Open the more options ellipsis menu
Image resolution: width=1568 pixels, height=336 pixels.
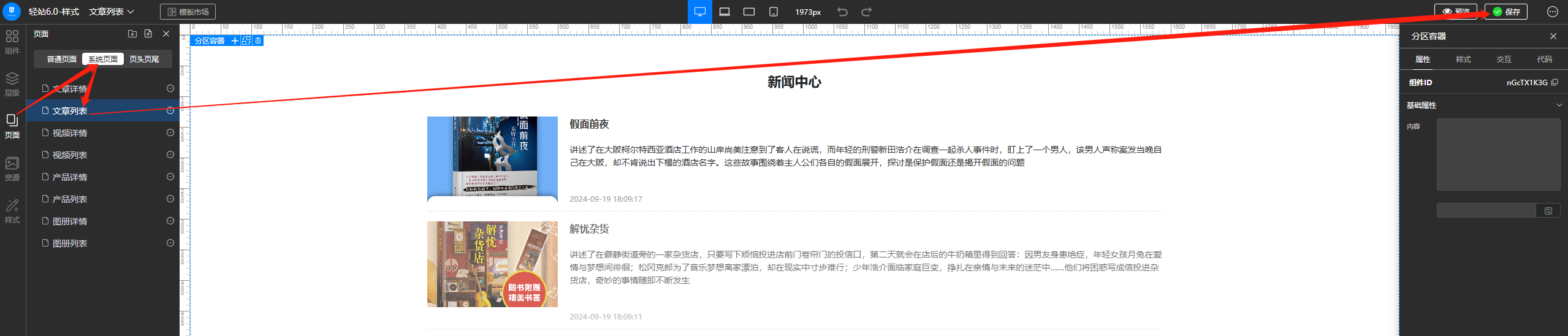(x=1553, y=12)
